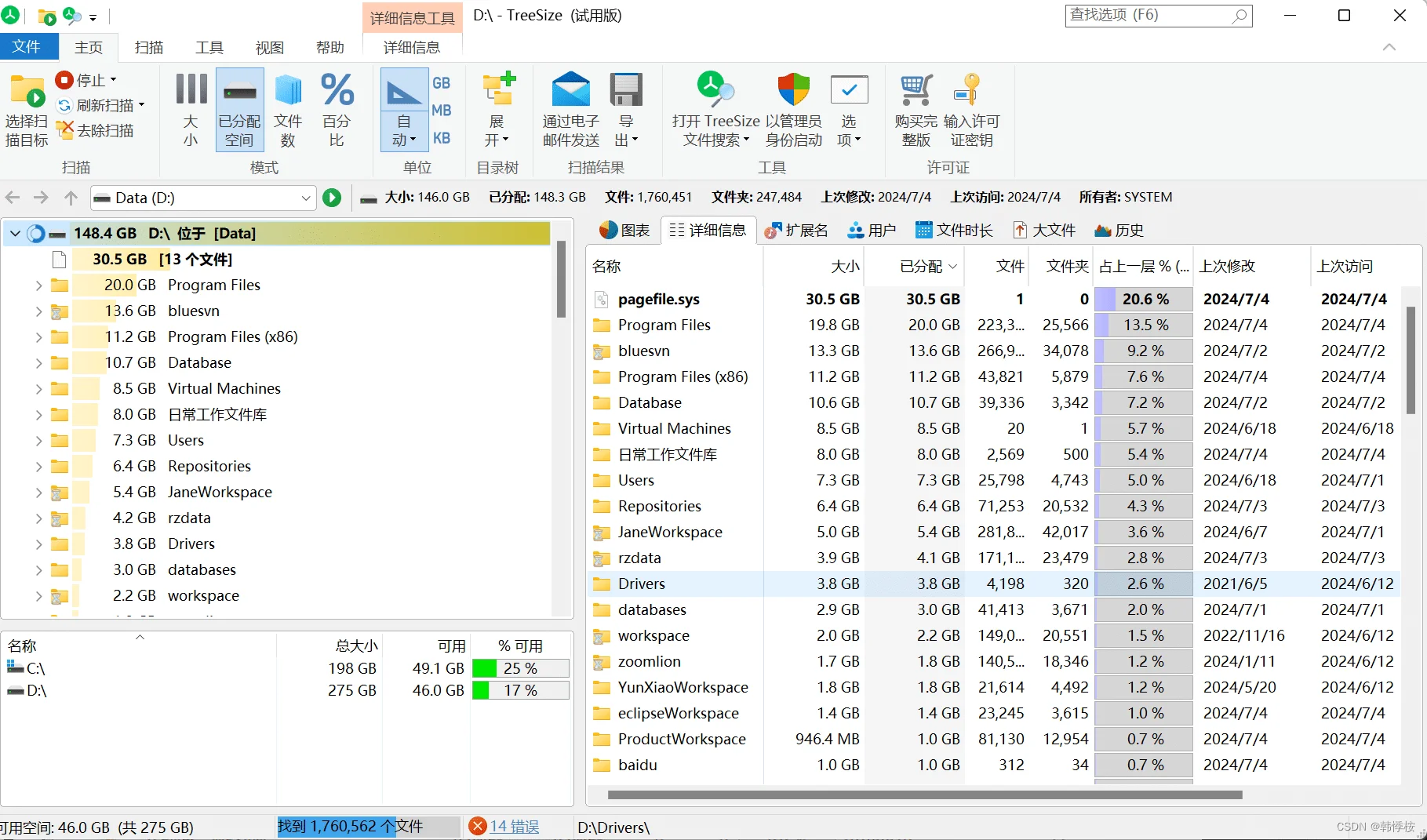The image size is (1427, 840).
Task: Collapse the D:\ root tree node
Action: click(x=15, y=234)
